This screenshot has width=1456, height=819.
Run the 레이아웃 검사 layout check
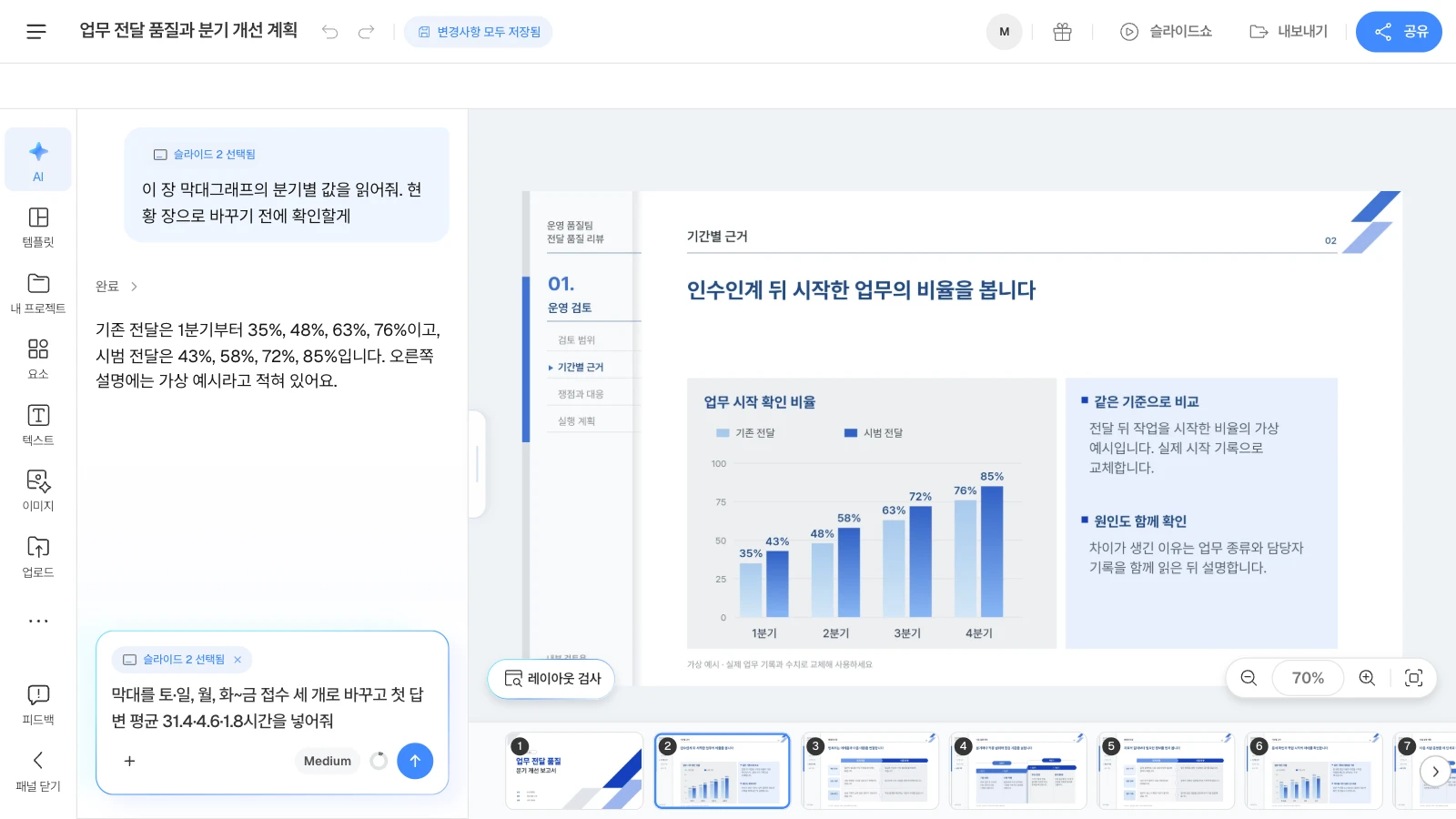click(551, 679)
